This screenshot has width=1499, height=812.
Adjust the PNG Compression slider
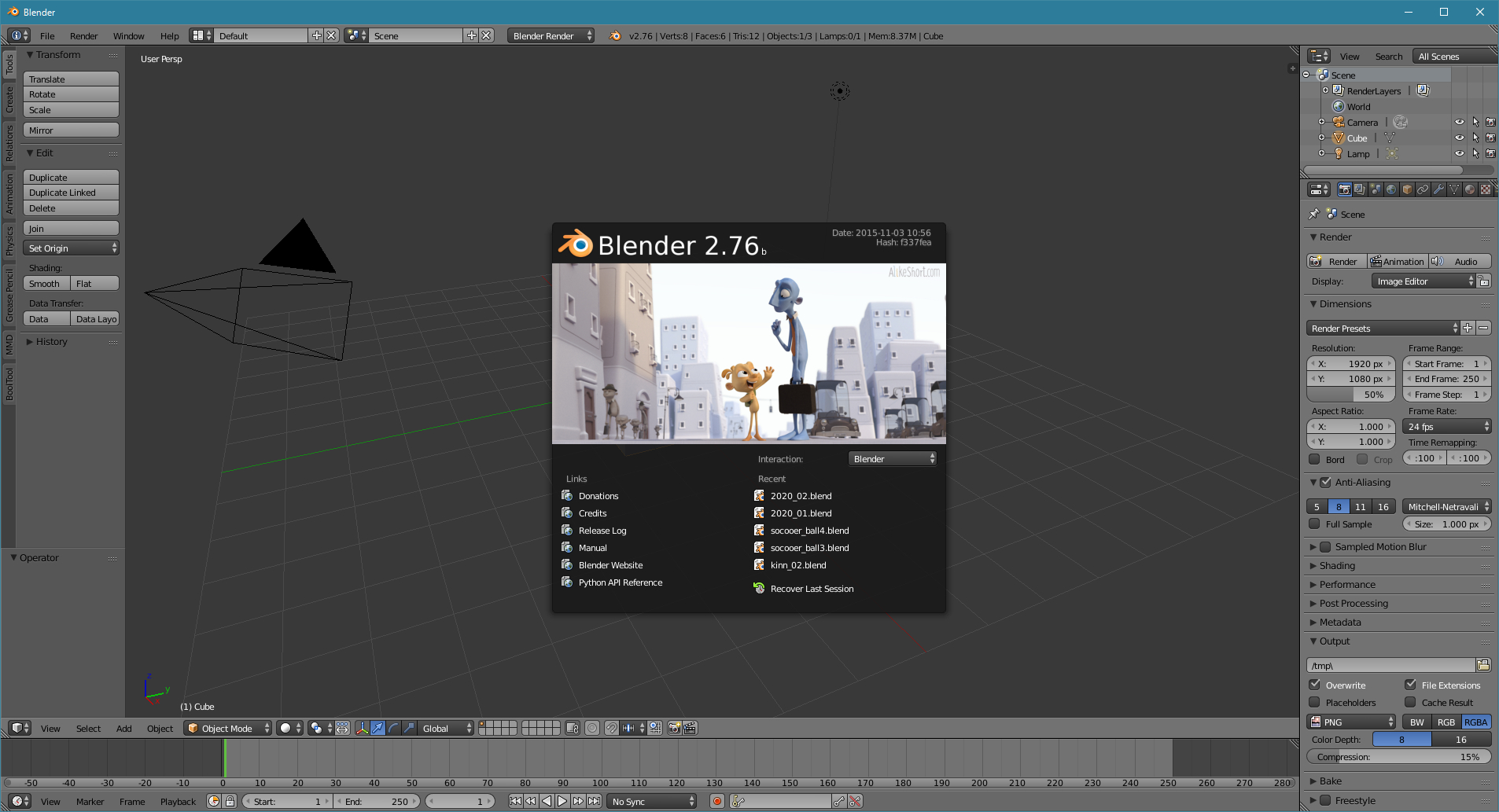(1398, 757)
